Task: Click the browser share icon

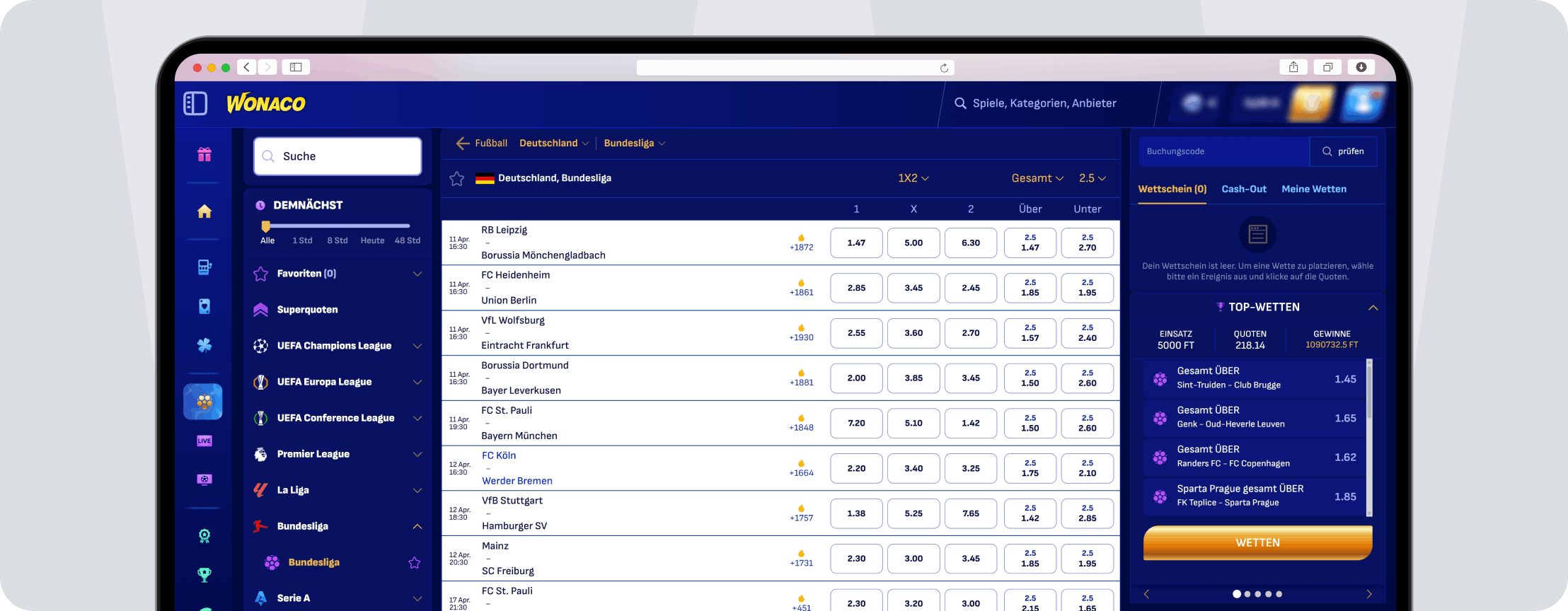Action: coord(1293,67)
